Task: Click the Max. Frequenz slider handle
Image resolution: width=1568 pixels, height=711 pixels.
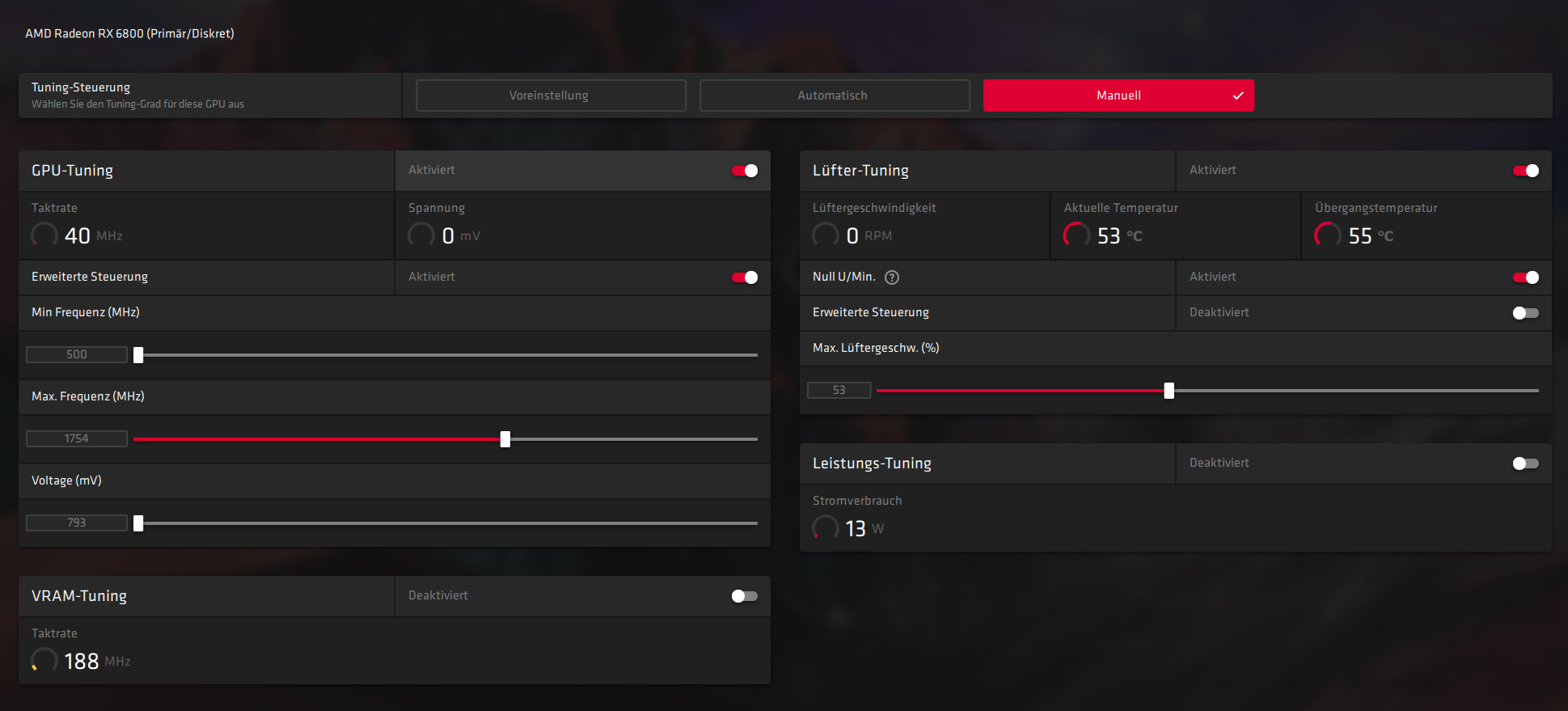Action: [505, 439]
